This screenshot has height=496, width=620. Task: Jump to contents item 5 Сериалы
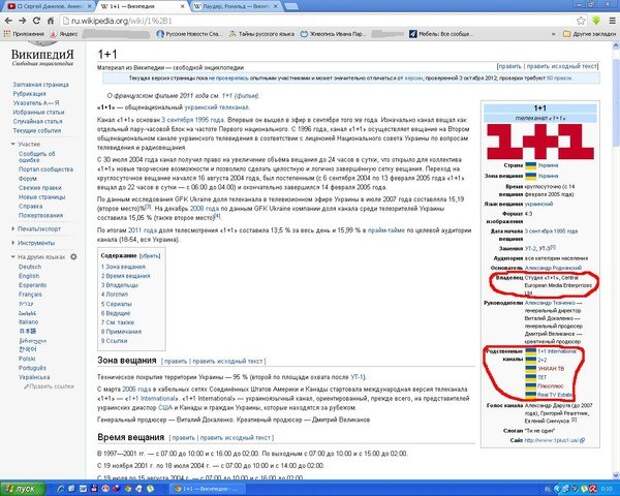pyautogui.click(x=116, y=304)
